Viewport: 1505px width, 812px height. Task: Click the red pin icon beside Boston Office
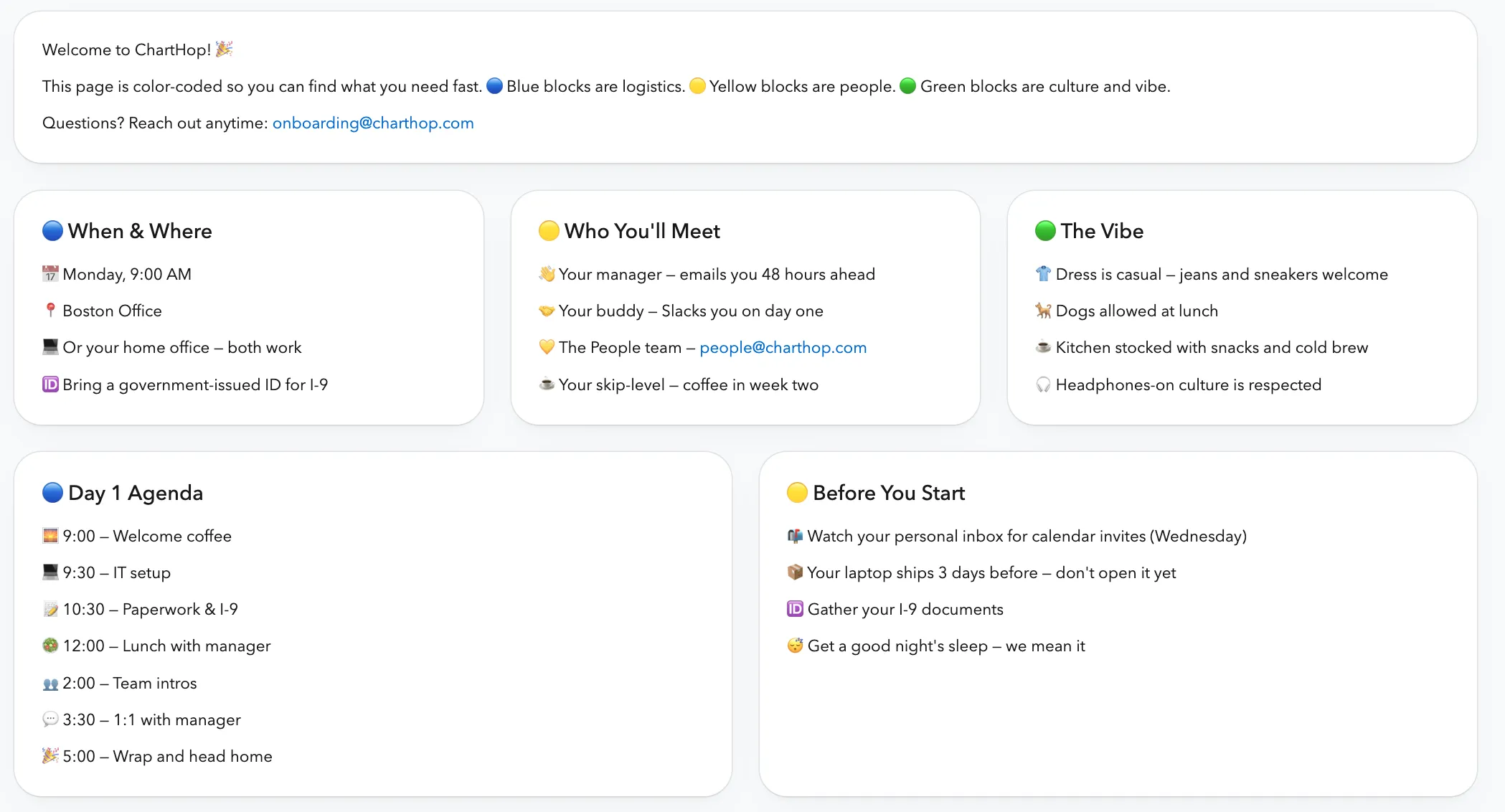[50, 310]
